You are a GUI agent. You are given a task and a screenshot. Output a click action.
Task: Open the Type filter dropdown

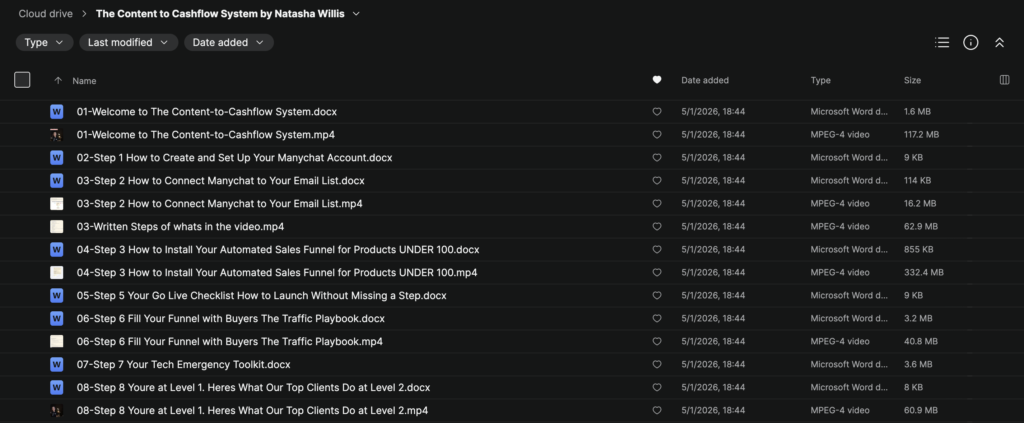tap(44, 42)
